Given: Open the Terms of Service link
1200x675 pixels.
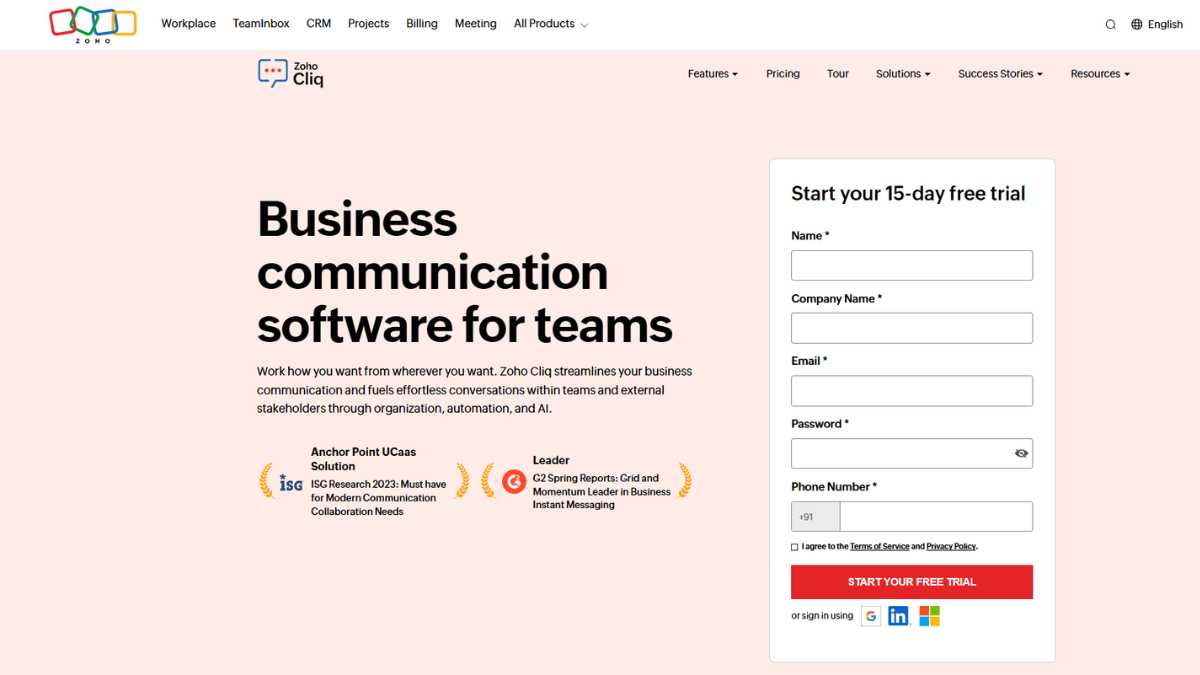Looking at the screenshot, I should (880, 547).
